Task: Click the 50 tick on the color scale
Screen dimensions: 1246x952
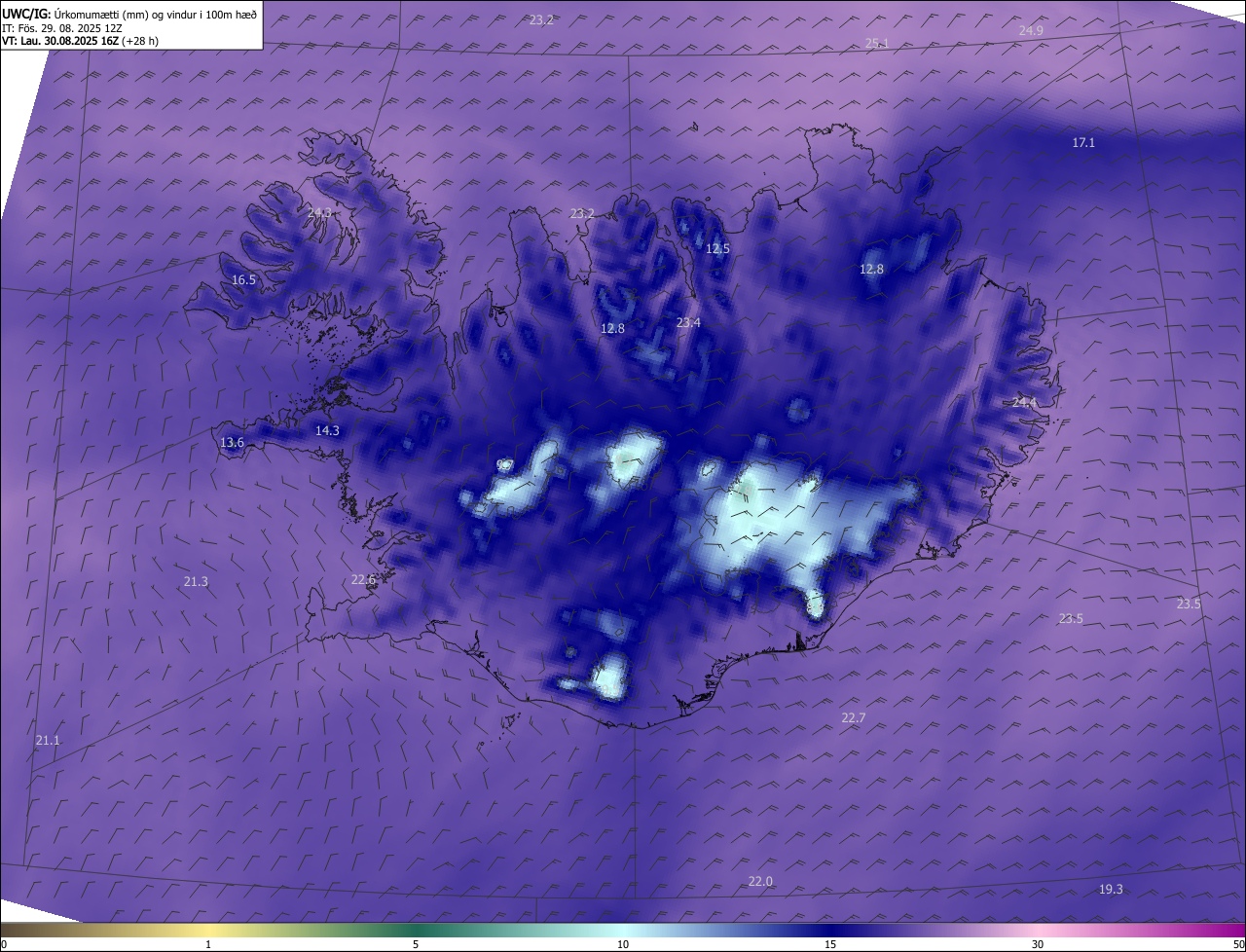Action: (1239, 944)
